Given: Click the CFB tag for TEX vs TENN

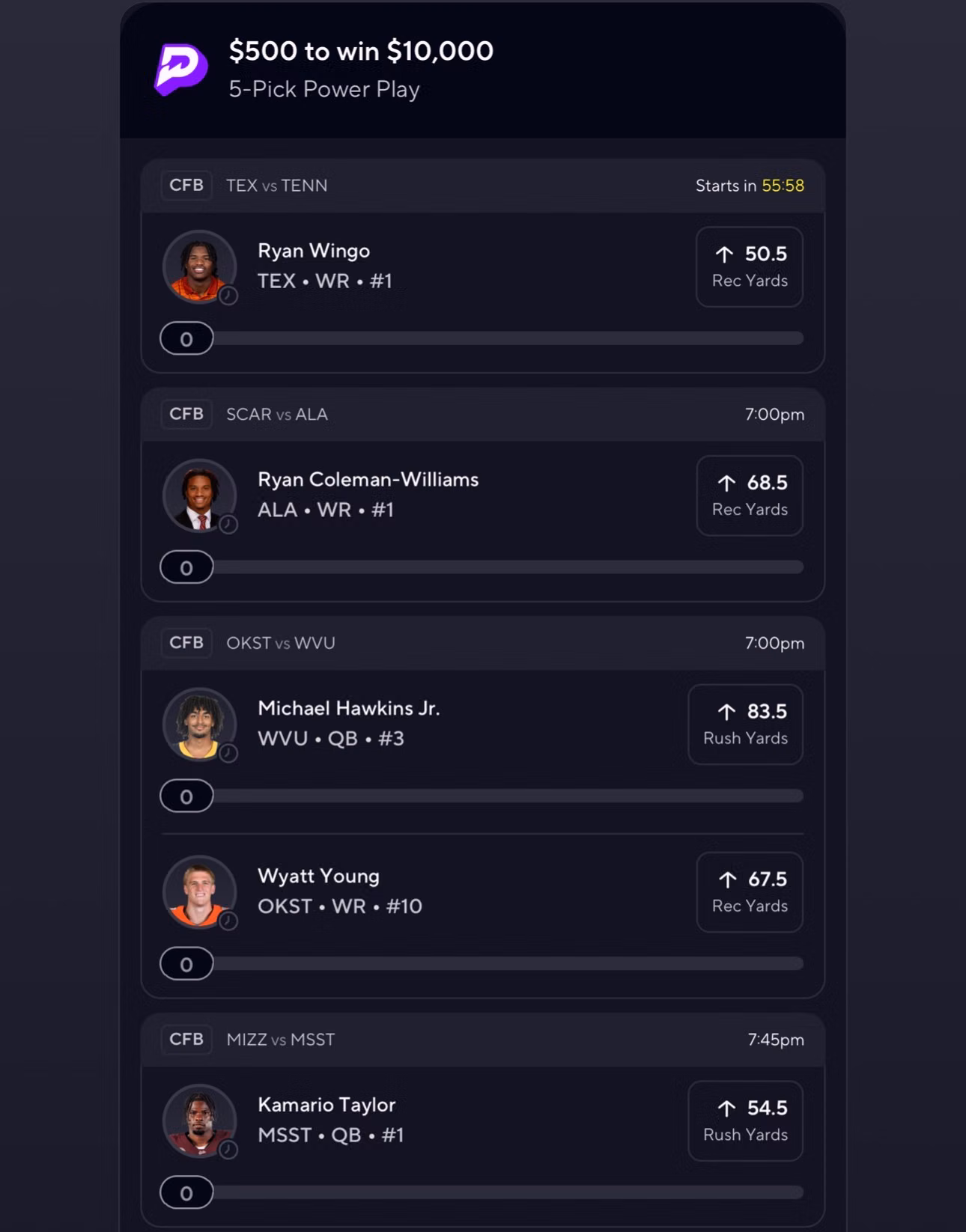Looking at the screenshot, I should (x=186, y=186).
